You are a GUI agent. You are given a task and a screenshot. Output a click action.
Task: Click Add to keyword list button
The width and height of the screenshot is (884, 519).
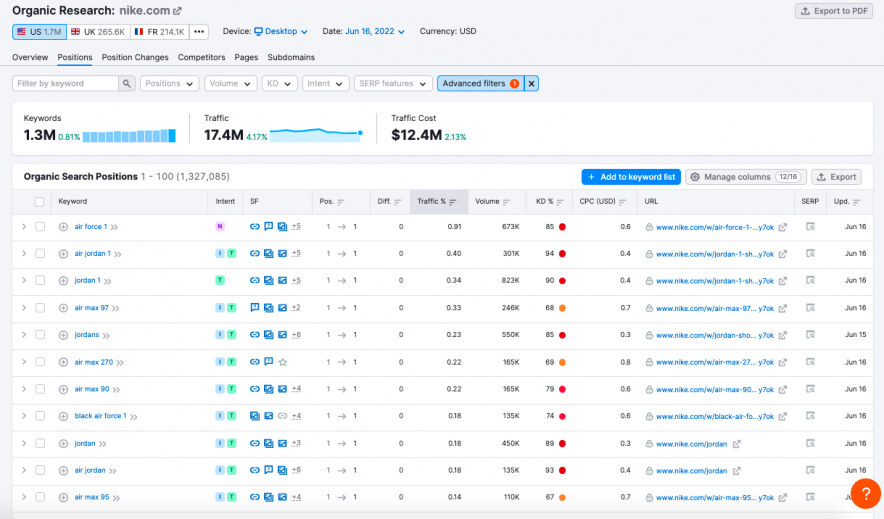click(630, 177)
